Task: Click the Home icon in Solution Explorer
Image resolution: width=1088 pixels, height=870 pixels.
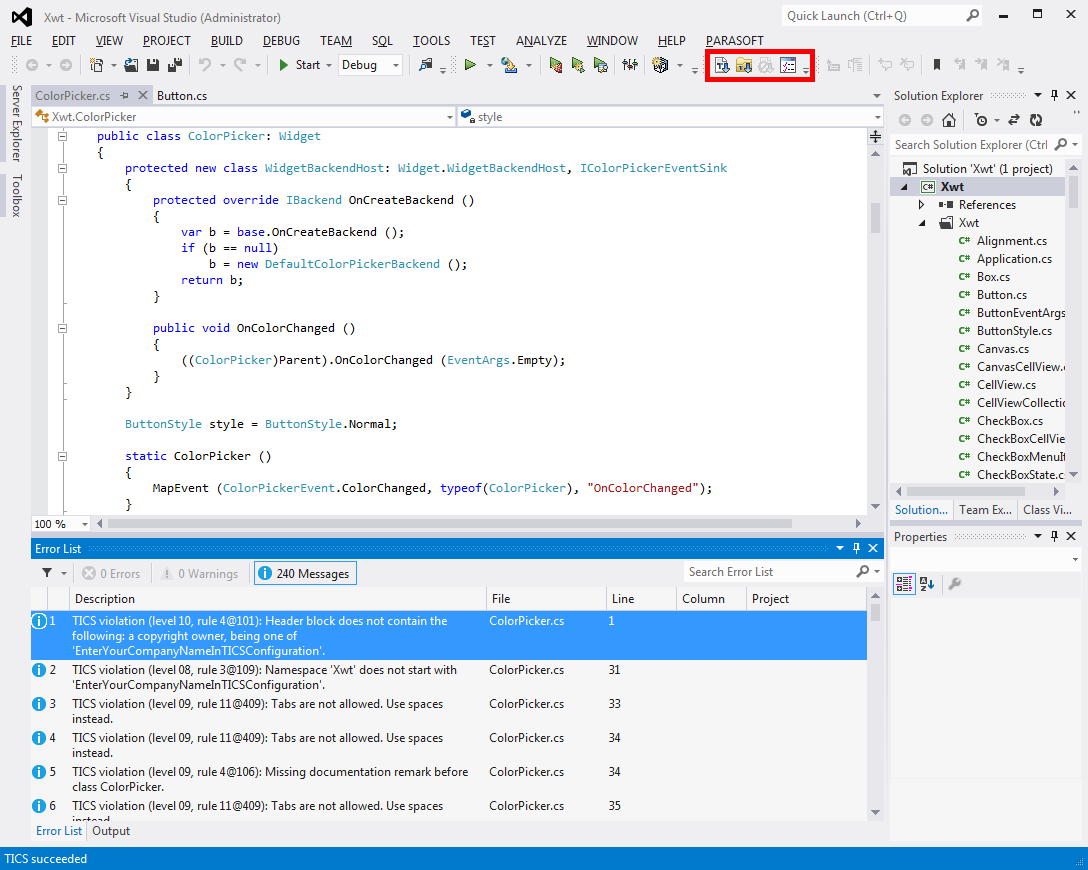Action: pos(948,120)
